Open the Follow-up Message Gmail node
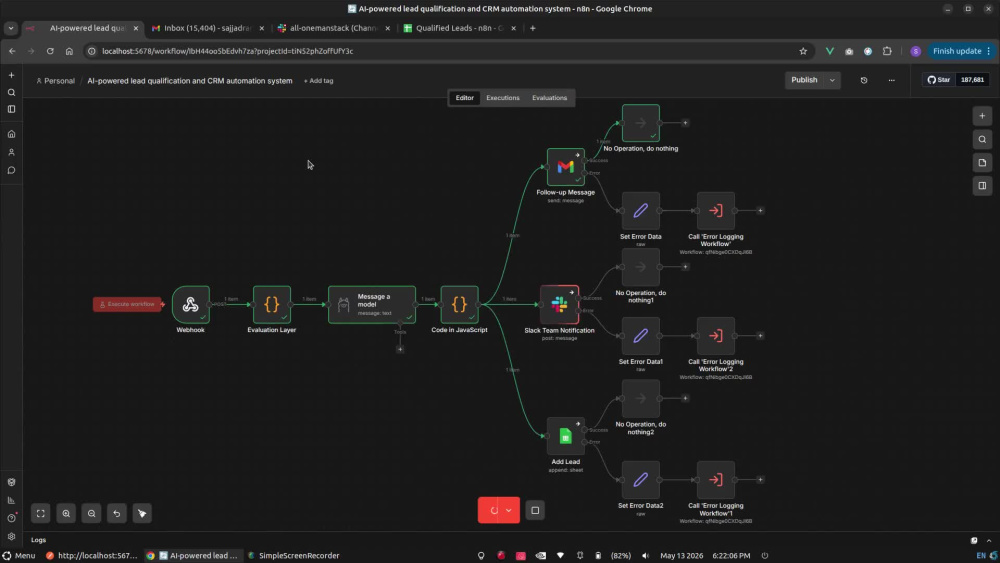Viewport: 1000px width, 563px height. pos(566,167)
